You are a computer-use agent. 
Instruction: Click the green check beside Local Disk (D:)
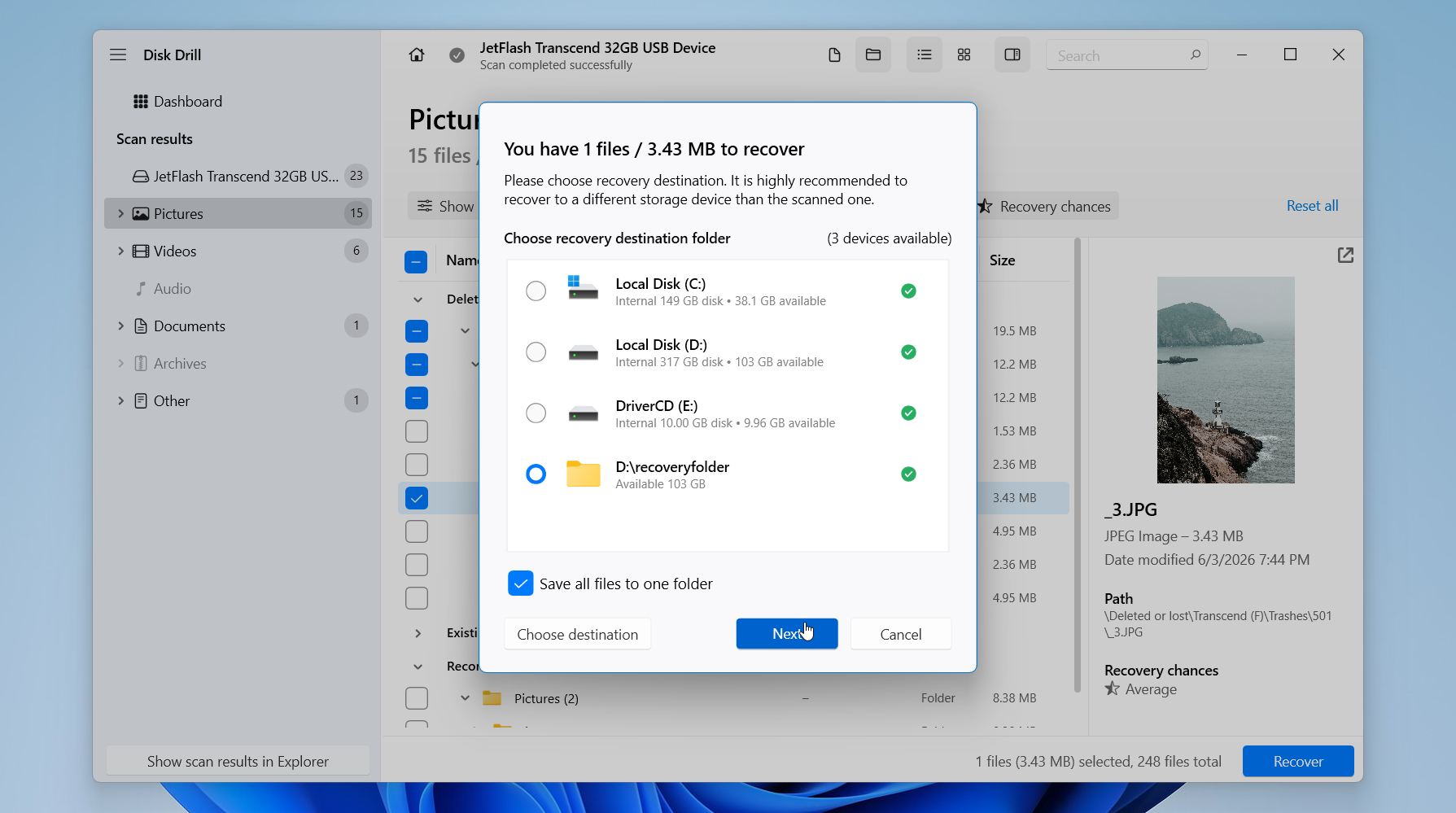tap(908, 352)
